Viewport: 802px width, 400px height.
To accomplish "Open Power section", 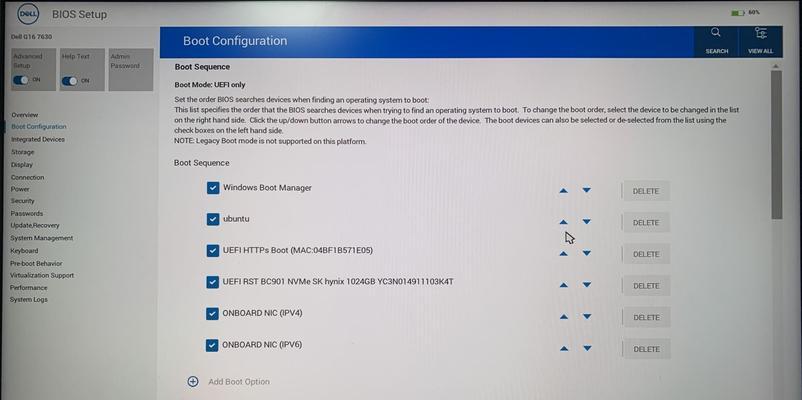I will click(20, 189).
